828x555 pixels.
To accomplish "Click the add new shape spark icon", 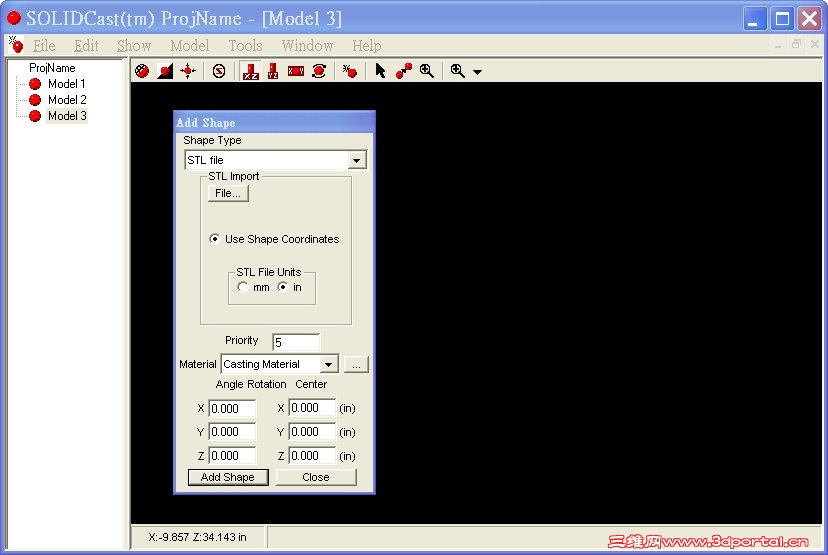I will pyautogui.click(x=350, y=71).
